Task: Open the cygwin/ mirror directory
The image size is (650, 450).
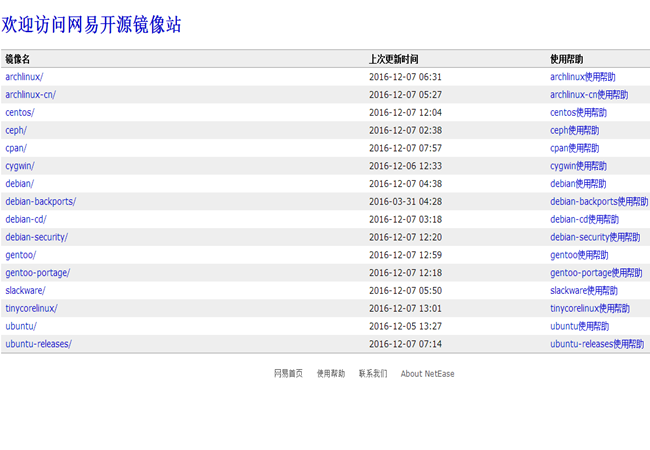Action: [20, 166]
